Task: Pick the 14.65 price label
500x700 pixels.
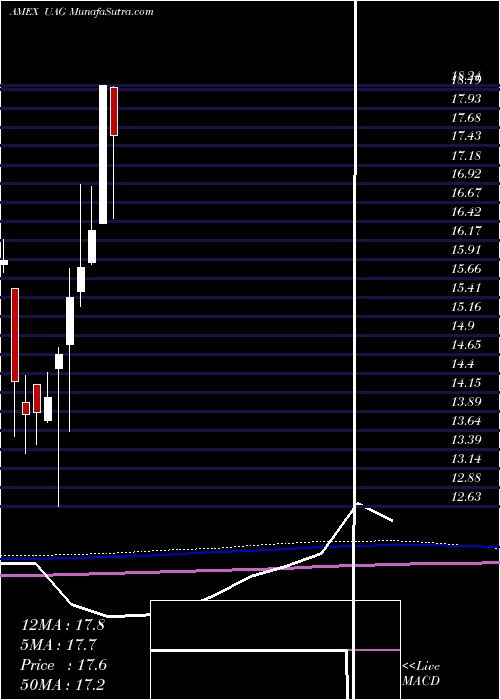Action: pyautogui.click(x=466, y=345)
